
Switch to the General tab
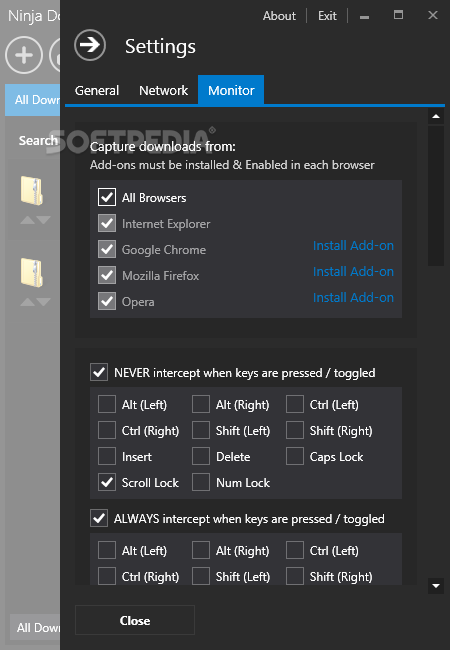(x=97, y=90)
